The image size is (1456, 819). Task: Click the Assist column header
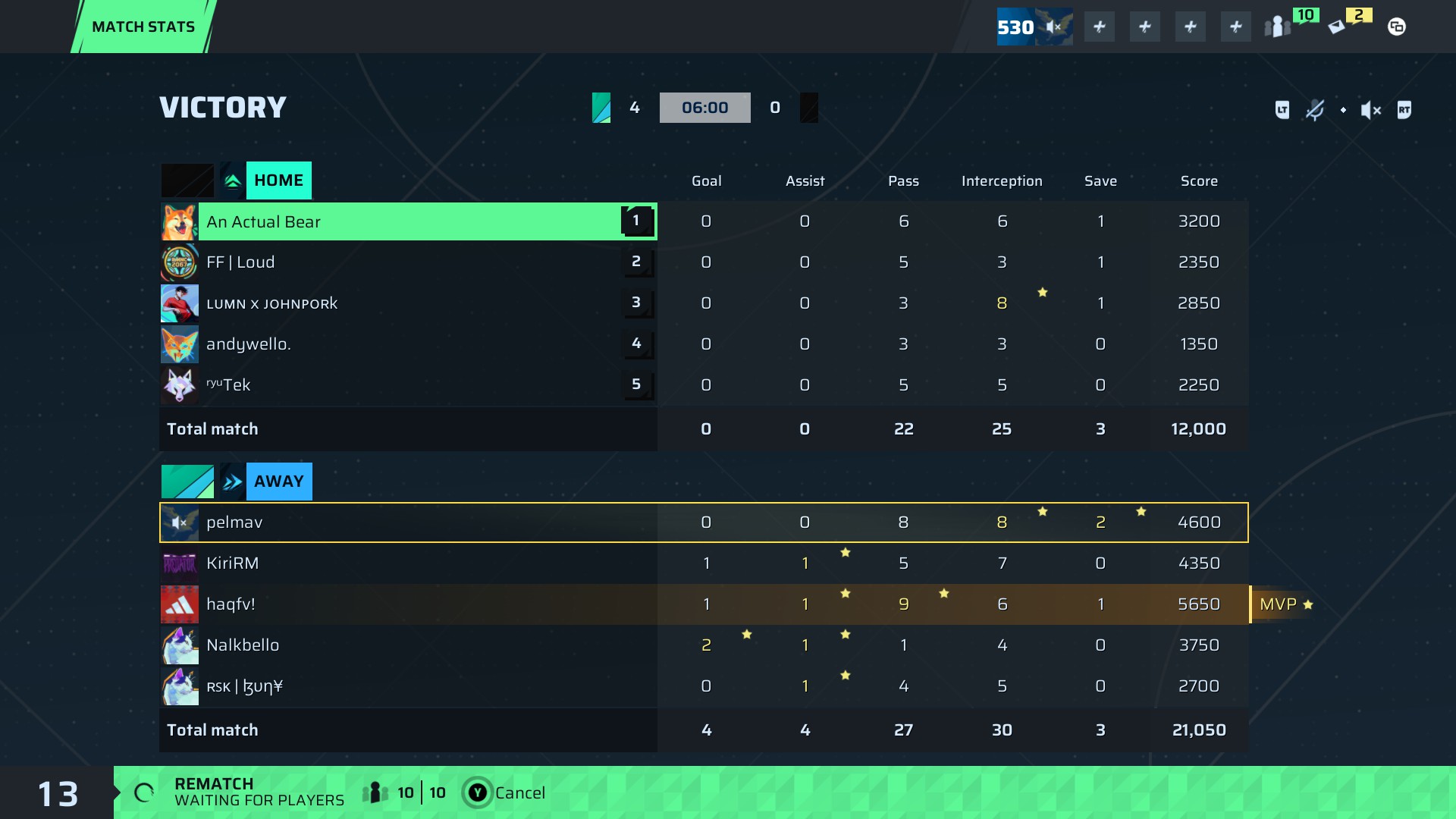[805, 181]
